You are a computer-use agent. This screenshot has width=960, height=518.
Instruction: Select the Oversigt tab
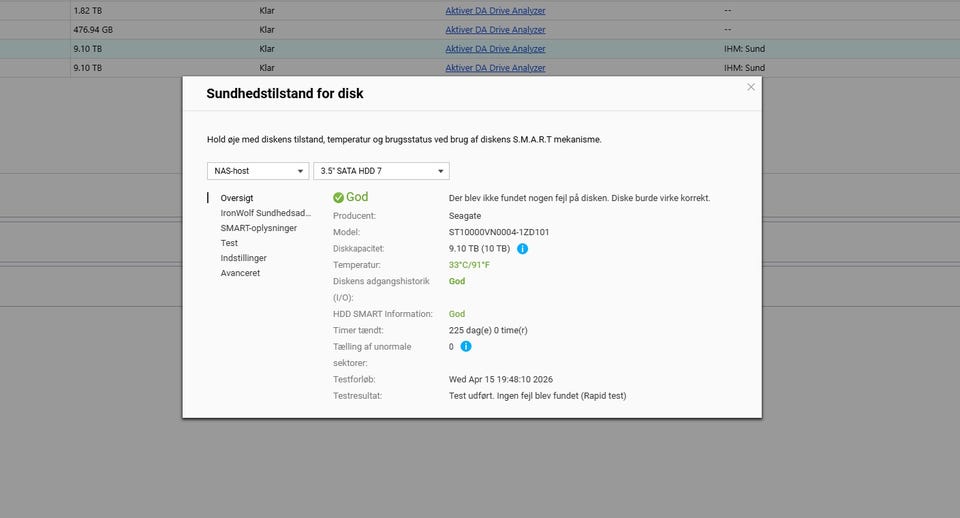(x=237, y=198)
